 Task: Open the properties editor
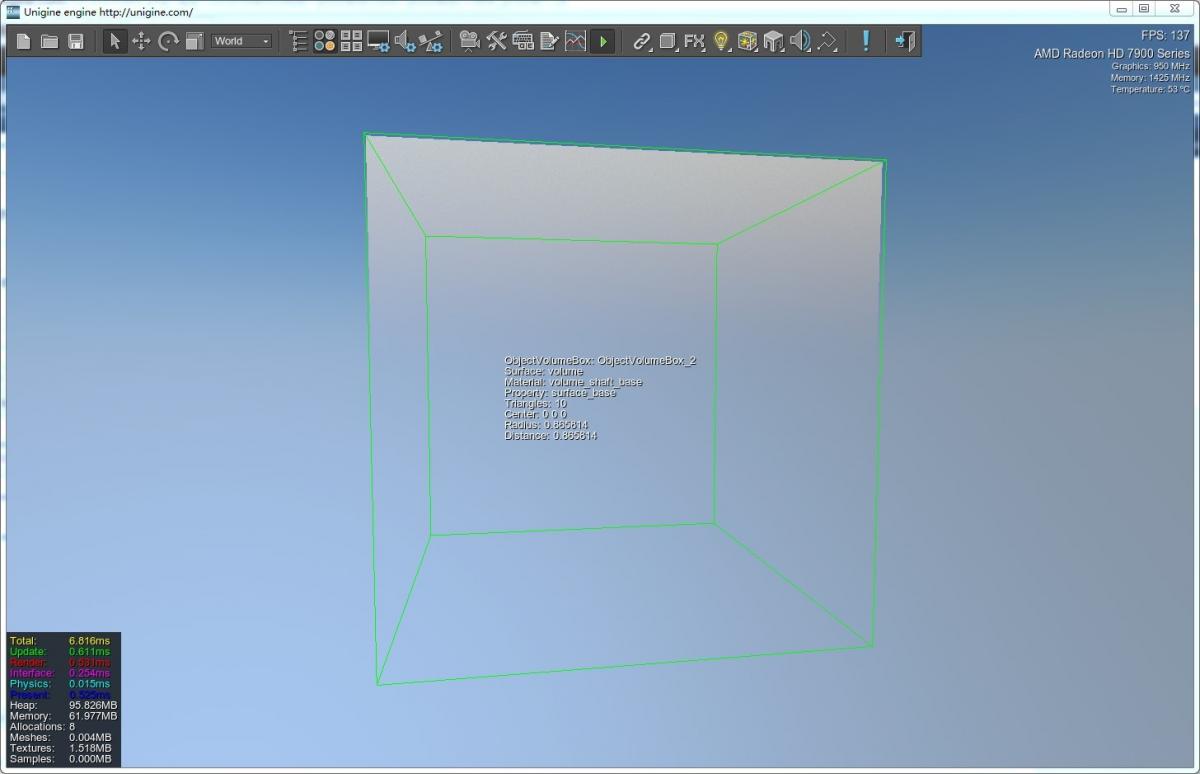pos(350,41)
